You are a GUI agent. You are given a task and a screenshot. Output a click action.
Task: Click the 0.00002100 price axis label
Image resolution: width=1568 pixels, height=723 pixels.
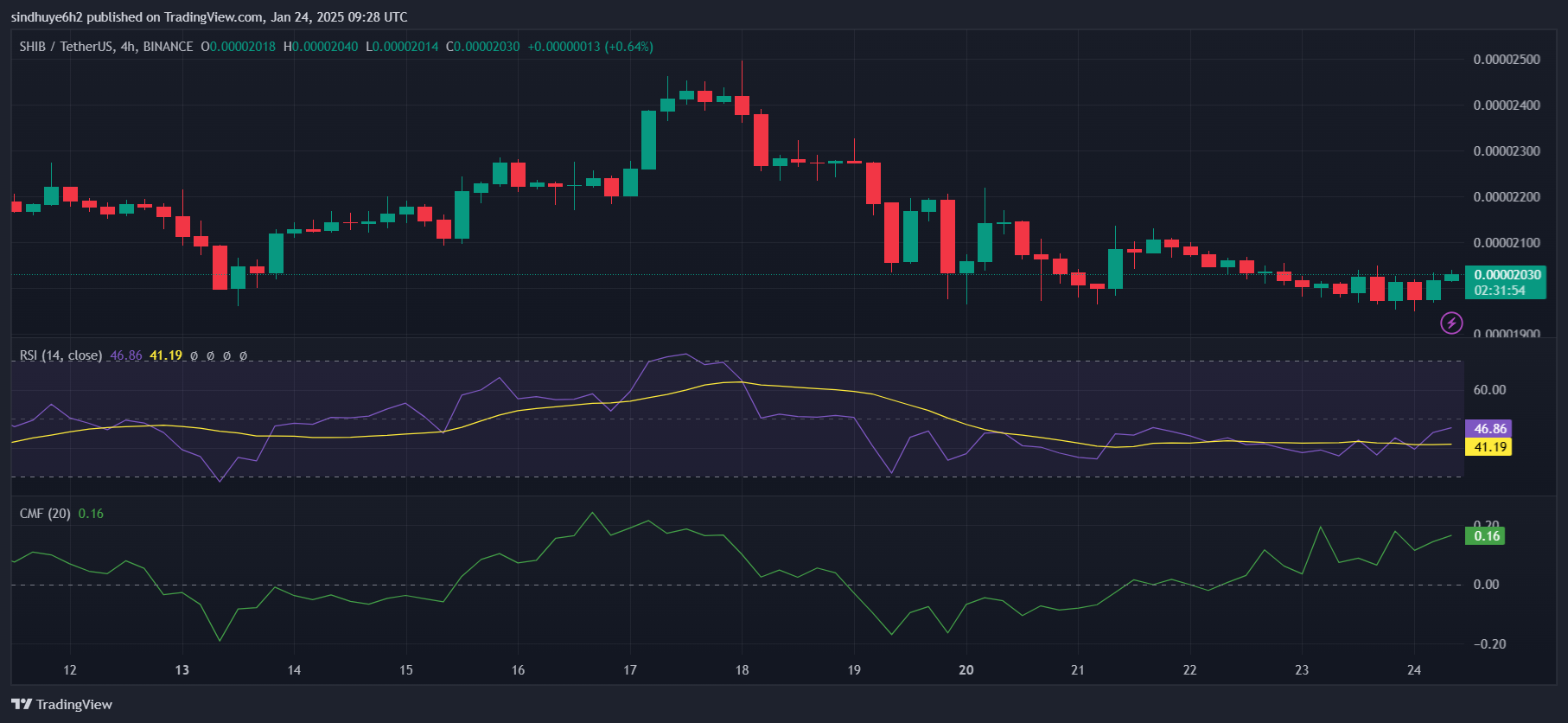coord(1507,243)
